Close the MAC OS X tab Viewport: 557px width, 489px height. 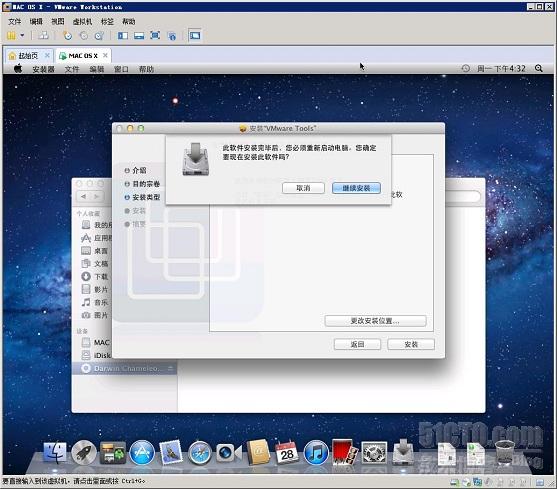pos(105,55)
